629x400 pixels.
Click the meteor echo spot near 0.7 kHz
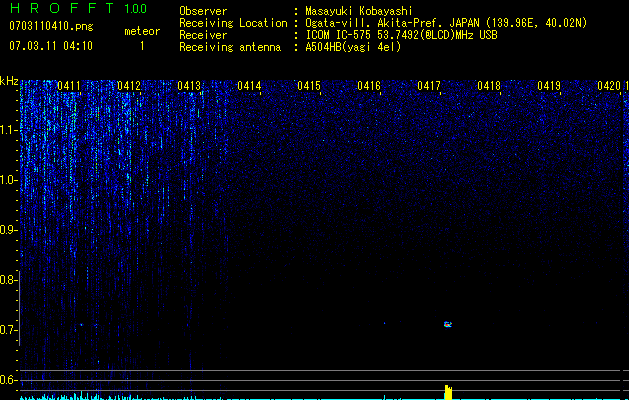coord(448,324)
